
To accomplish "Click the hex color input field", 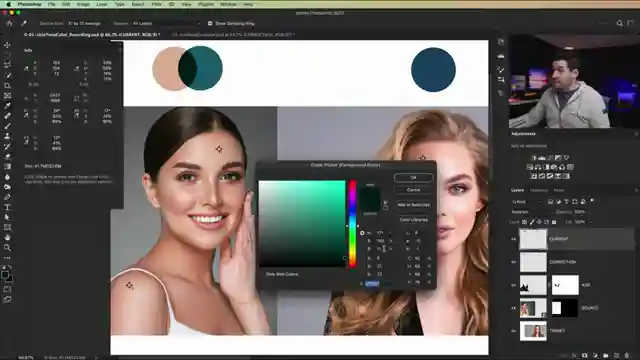I will pos(372,283).
